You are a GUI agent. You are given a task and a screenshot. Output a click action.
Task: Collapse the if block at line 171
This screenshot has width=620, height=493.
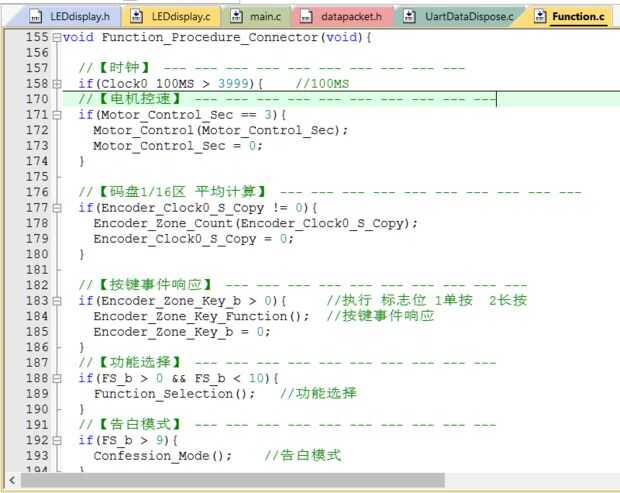point(57,115)
